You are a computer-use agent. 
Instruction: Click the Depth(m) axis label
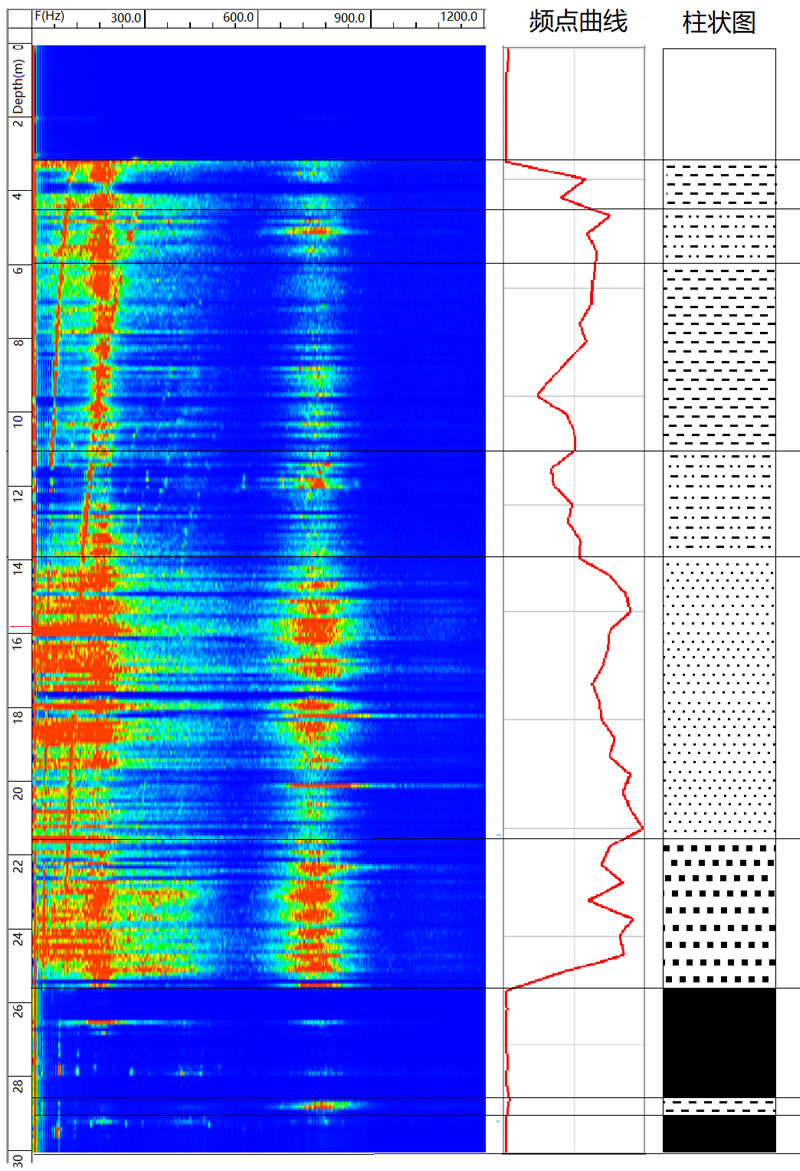pyautogui.click(x=17, y=87)
